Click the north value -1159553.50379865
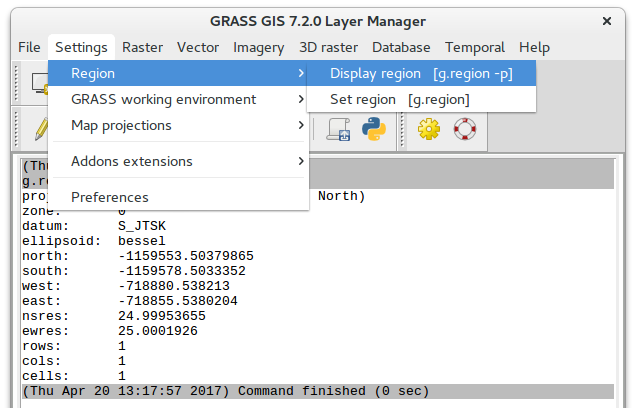Image resolution: width=640 pixels, height=408 pixels. [x=186, y=256]
